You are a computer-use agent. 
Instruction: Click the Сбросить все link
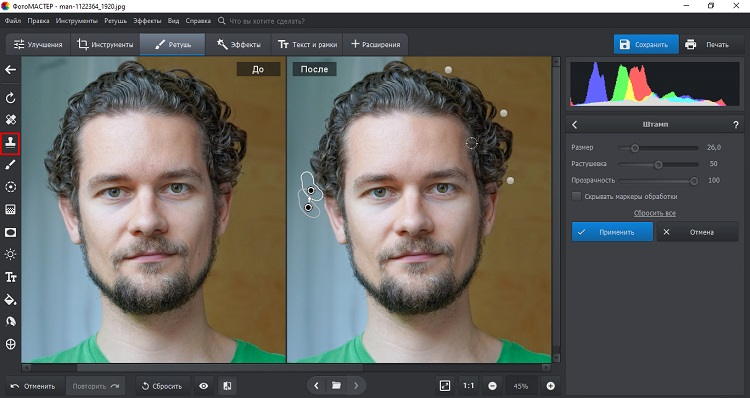[x=655, y=213]
